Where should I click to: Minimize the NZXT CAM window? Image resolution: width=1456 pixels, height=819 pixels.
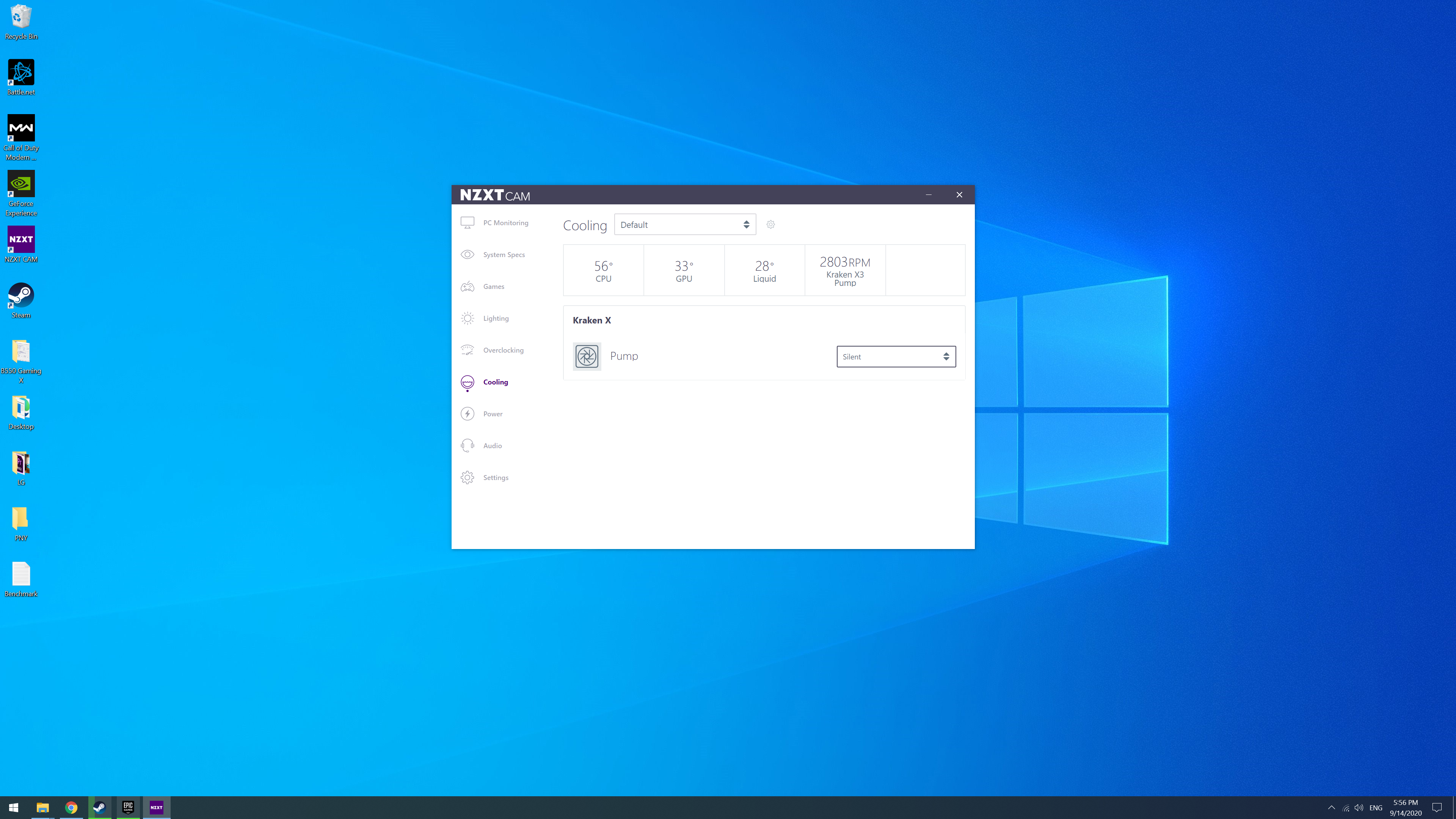click(x=928, y=195)
